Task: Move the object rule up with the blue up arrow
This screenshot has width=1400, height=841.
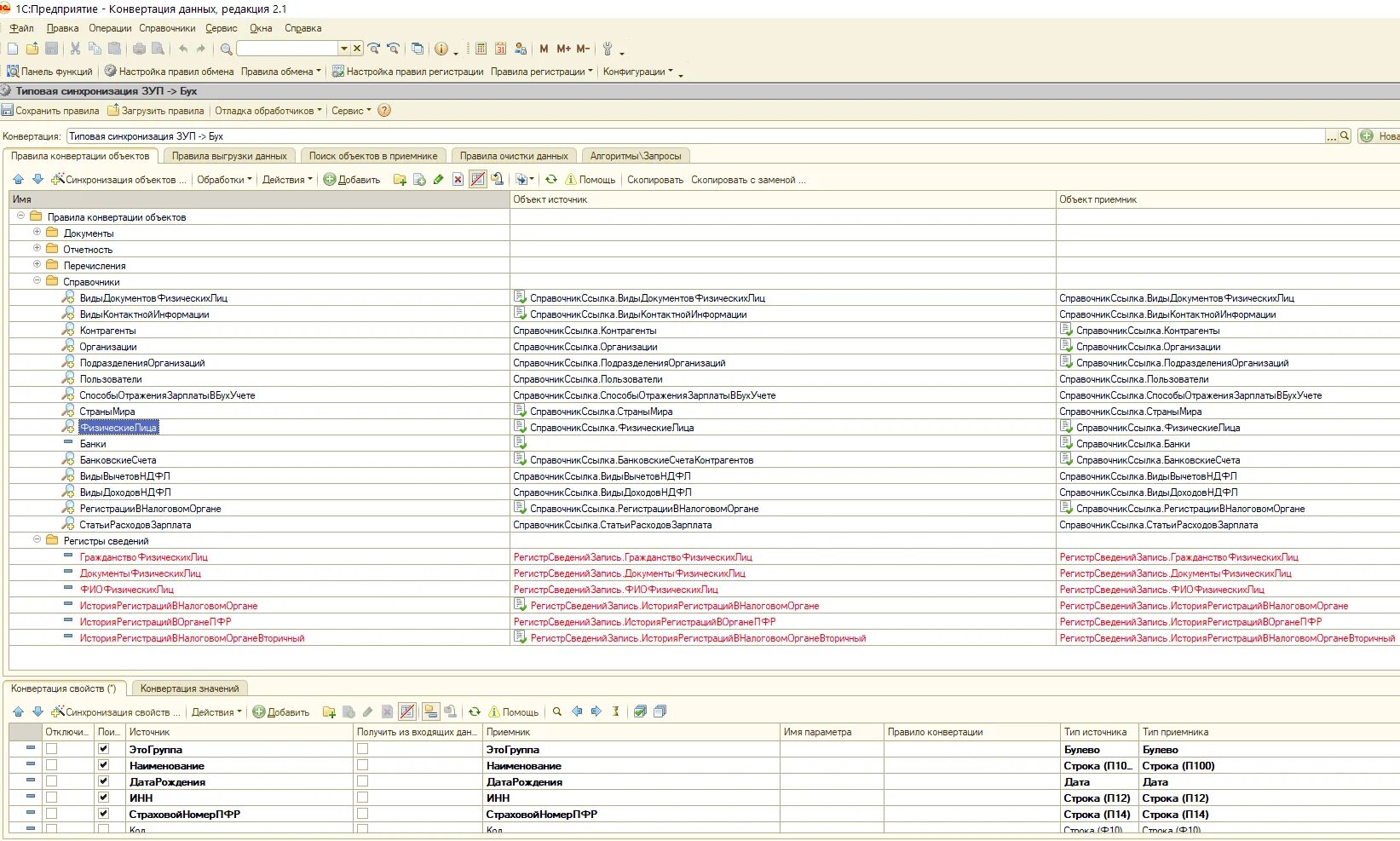Action: [19, 179]
